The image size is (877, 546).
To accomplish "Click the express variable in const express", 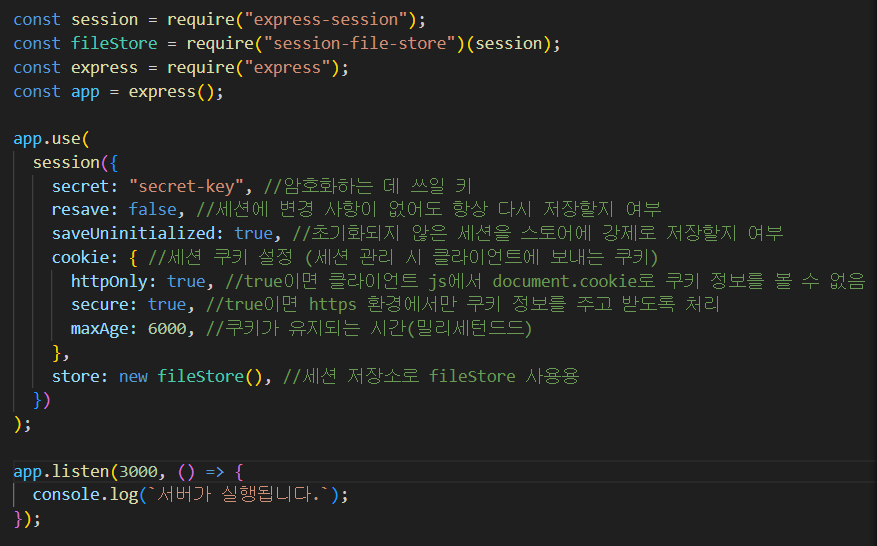I will (105, 68).
